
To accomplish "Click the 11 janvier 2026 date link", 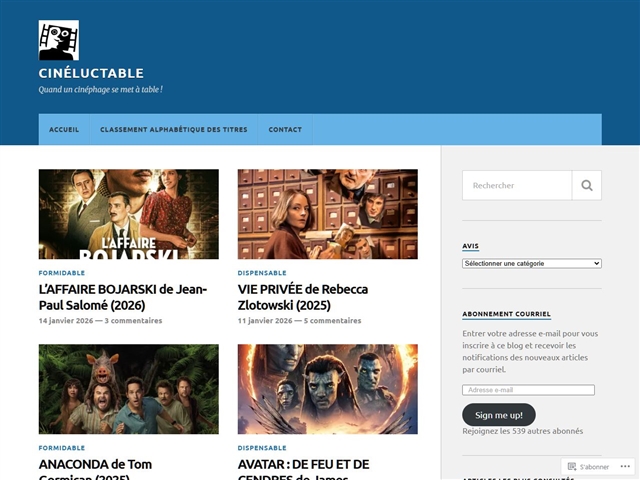I will point(265,320).
